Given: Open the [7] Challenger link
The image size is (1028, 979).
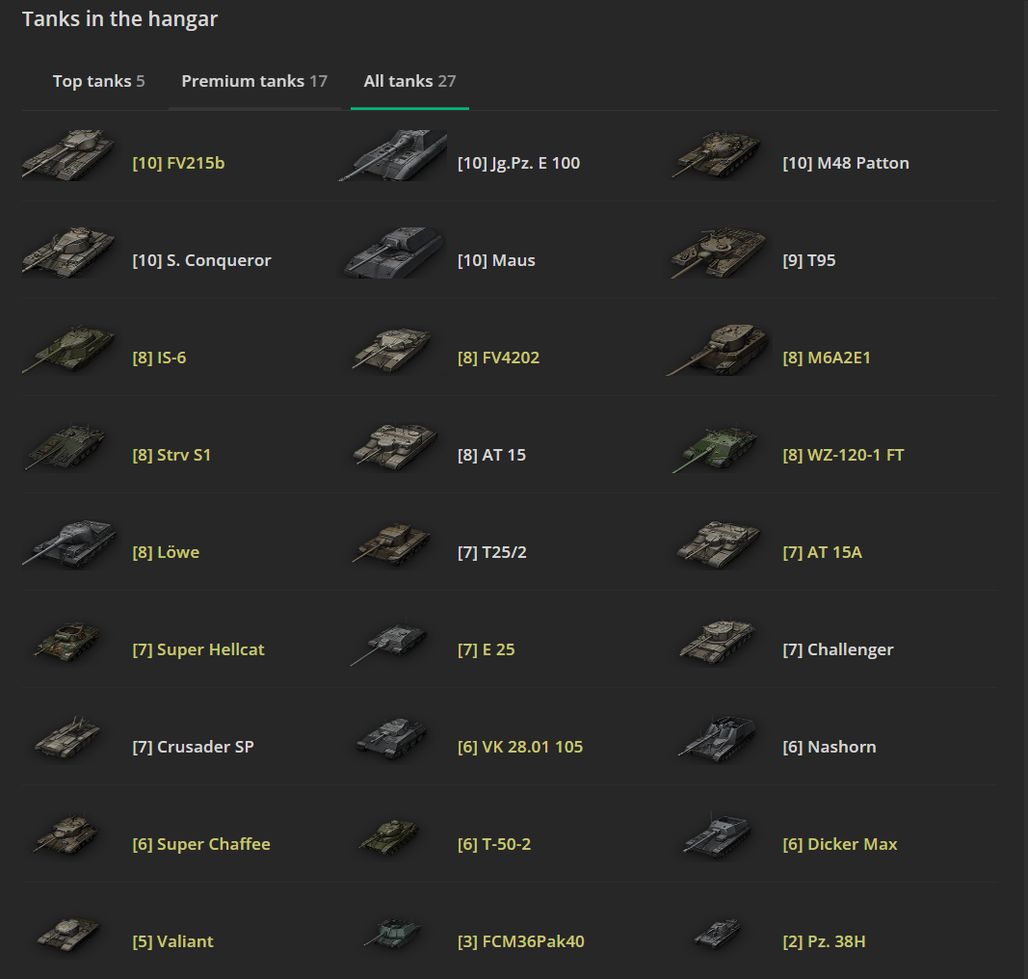Looking at the screenshot, I should (838, 650).
